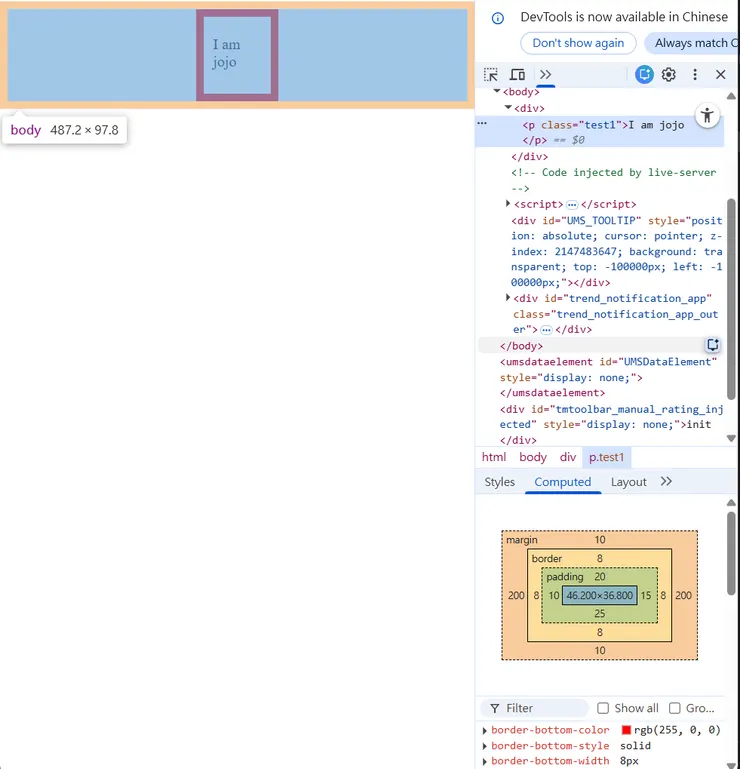Select the closing </body> row
Viewport: 740px width, 769px height.
point(521,346)
